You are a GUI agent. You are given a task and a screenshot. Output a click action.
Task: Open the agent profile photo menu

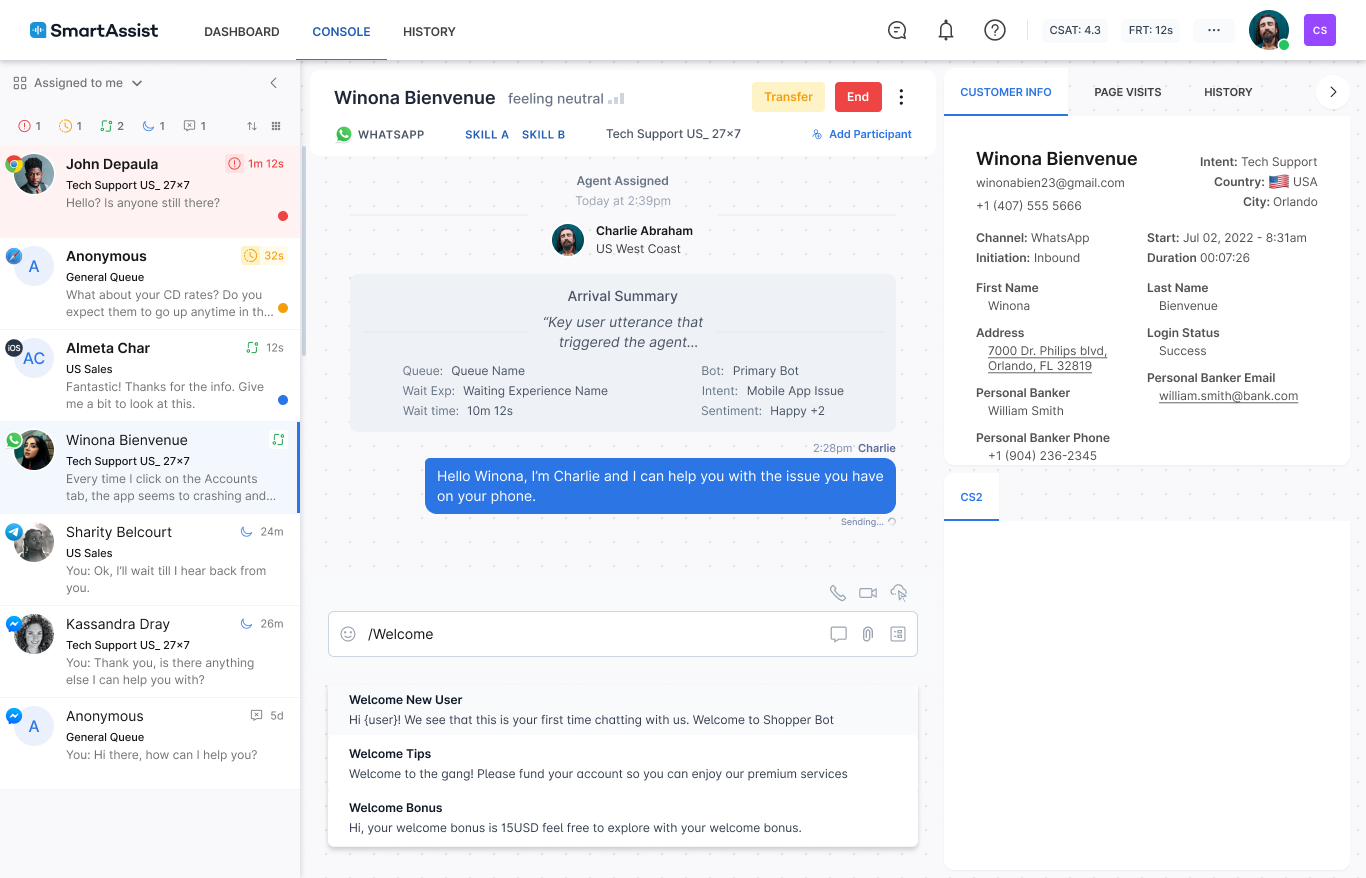(1269, 30)
